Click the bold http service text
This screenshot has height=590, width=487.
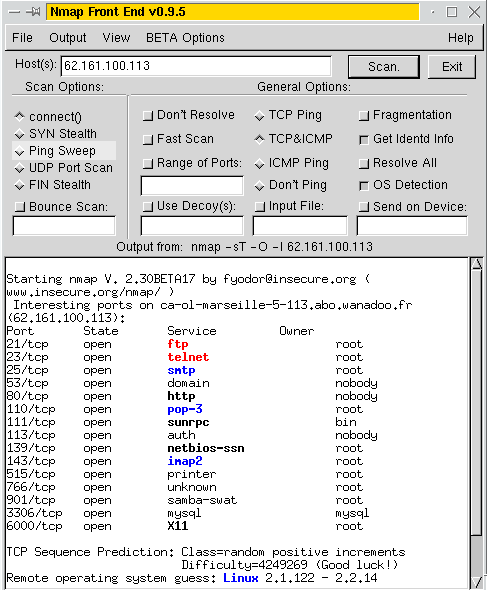181,396
